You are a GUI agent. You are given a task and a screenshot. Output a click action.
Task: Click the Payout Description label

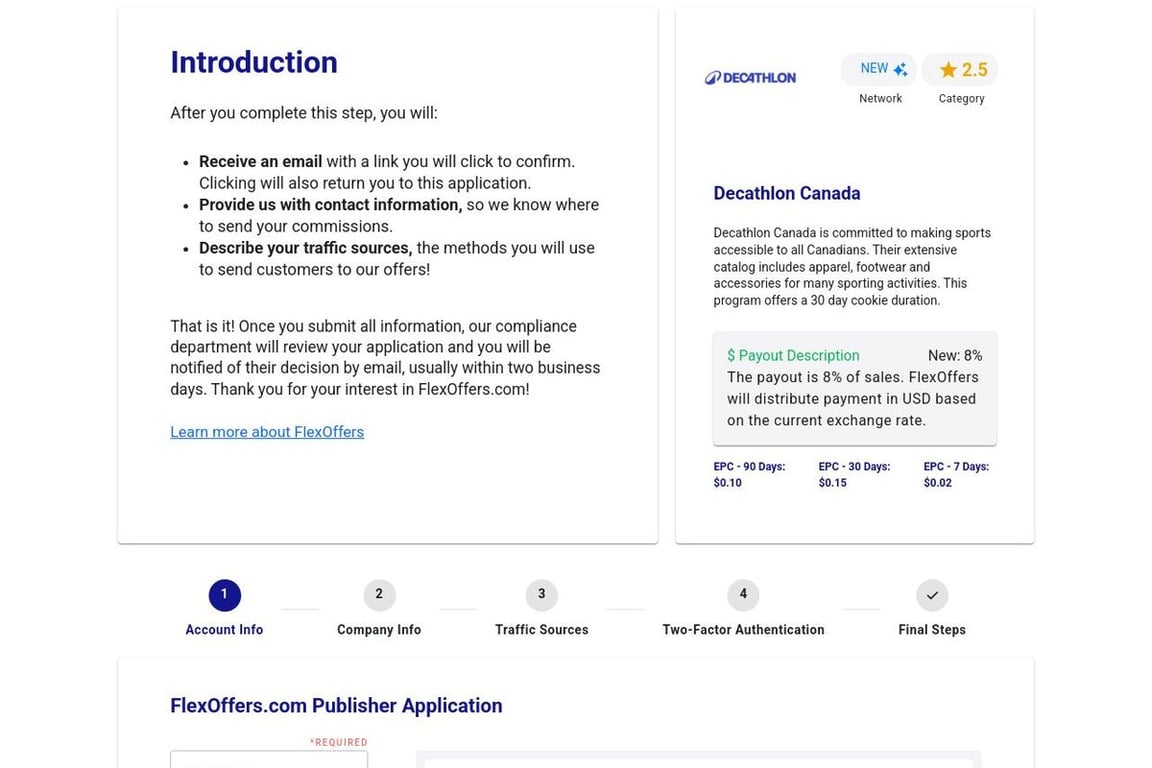point(793,356)
